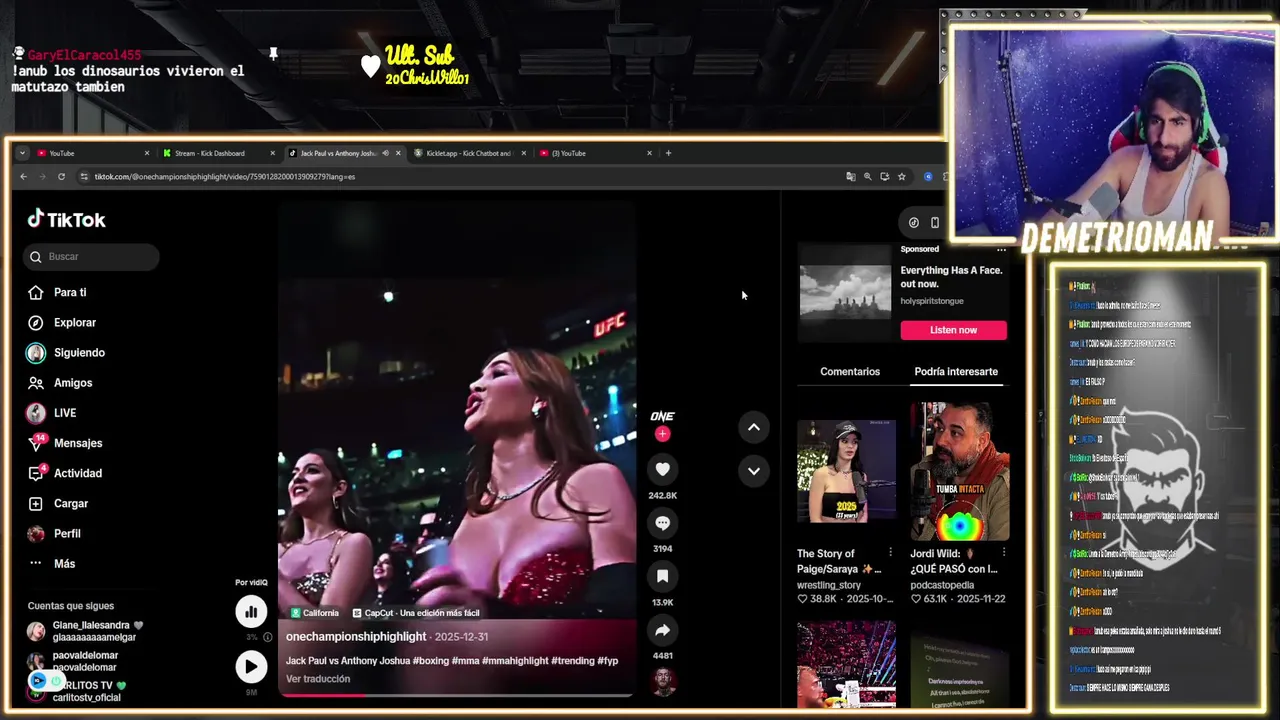Mute the Jack Paul vs Anthony tab audio

tap(385, 153)
